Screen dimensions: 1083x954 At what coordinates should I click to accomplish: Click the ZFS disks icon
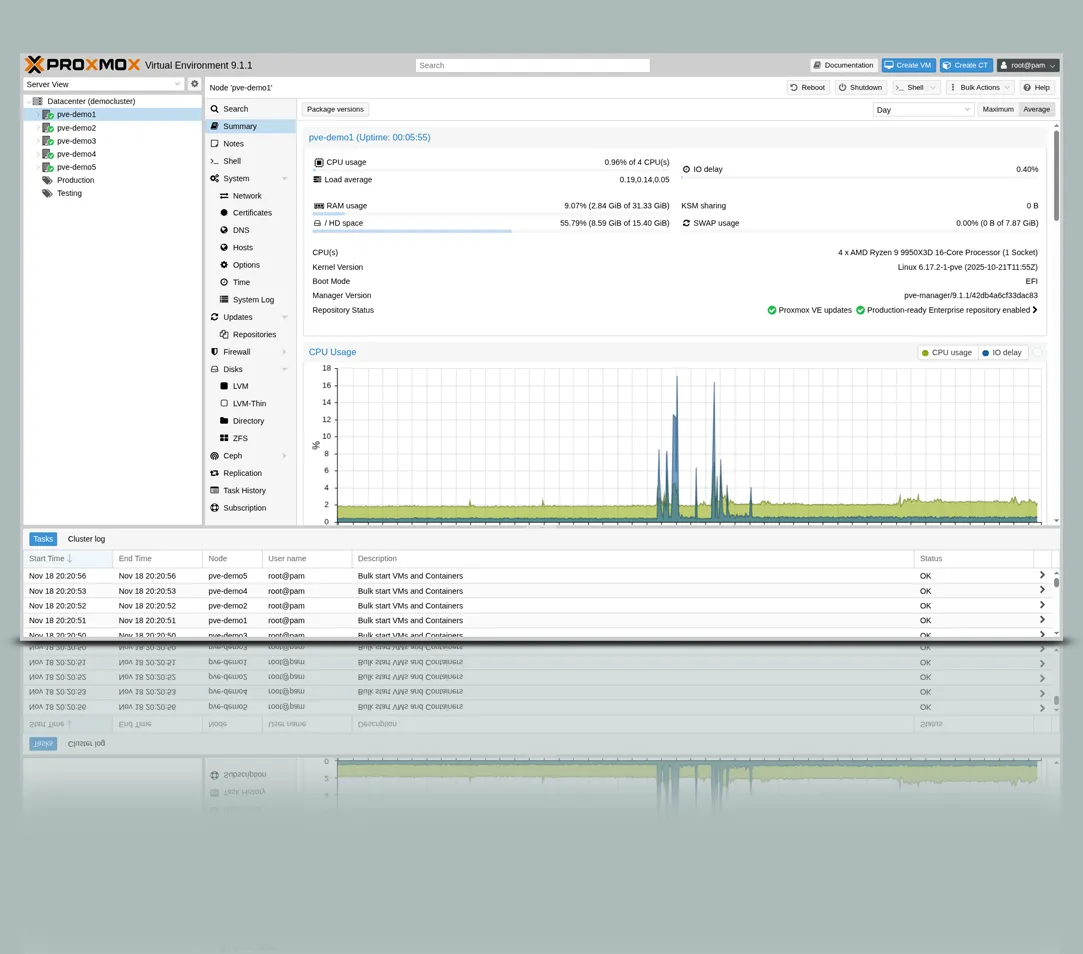pos(224,438)
